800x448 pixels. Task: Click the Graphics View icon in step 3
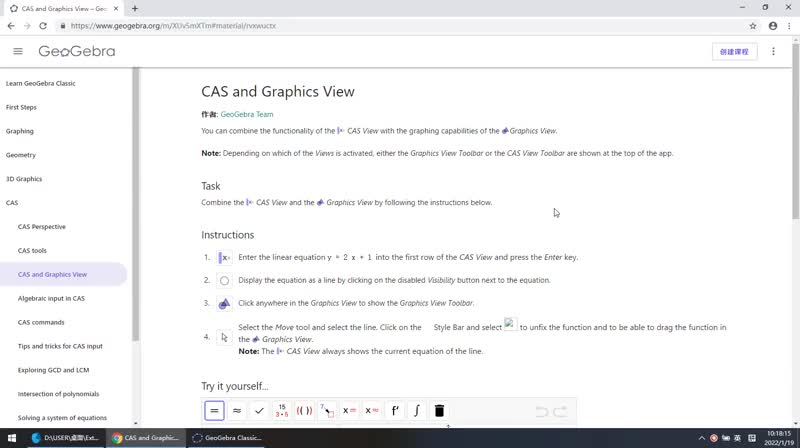[x=224, y=304]
